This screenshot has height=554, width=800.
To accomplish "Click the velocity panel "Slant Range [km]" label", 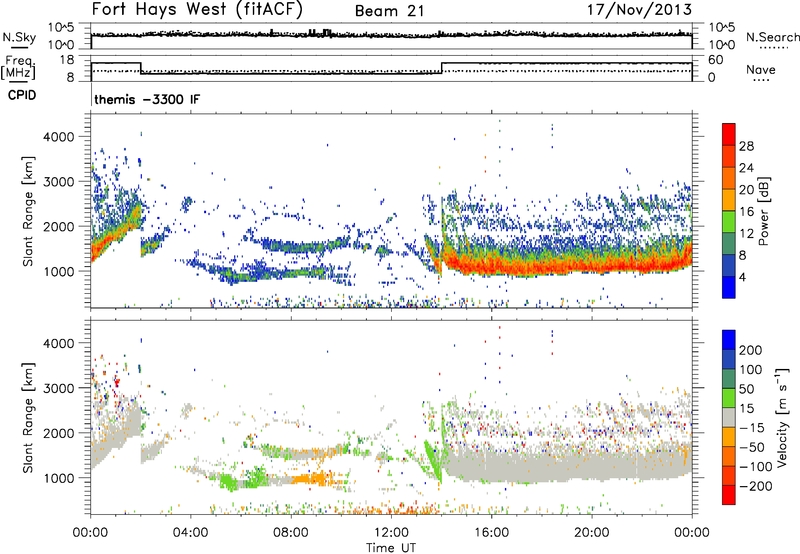I will coord(28,417).
